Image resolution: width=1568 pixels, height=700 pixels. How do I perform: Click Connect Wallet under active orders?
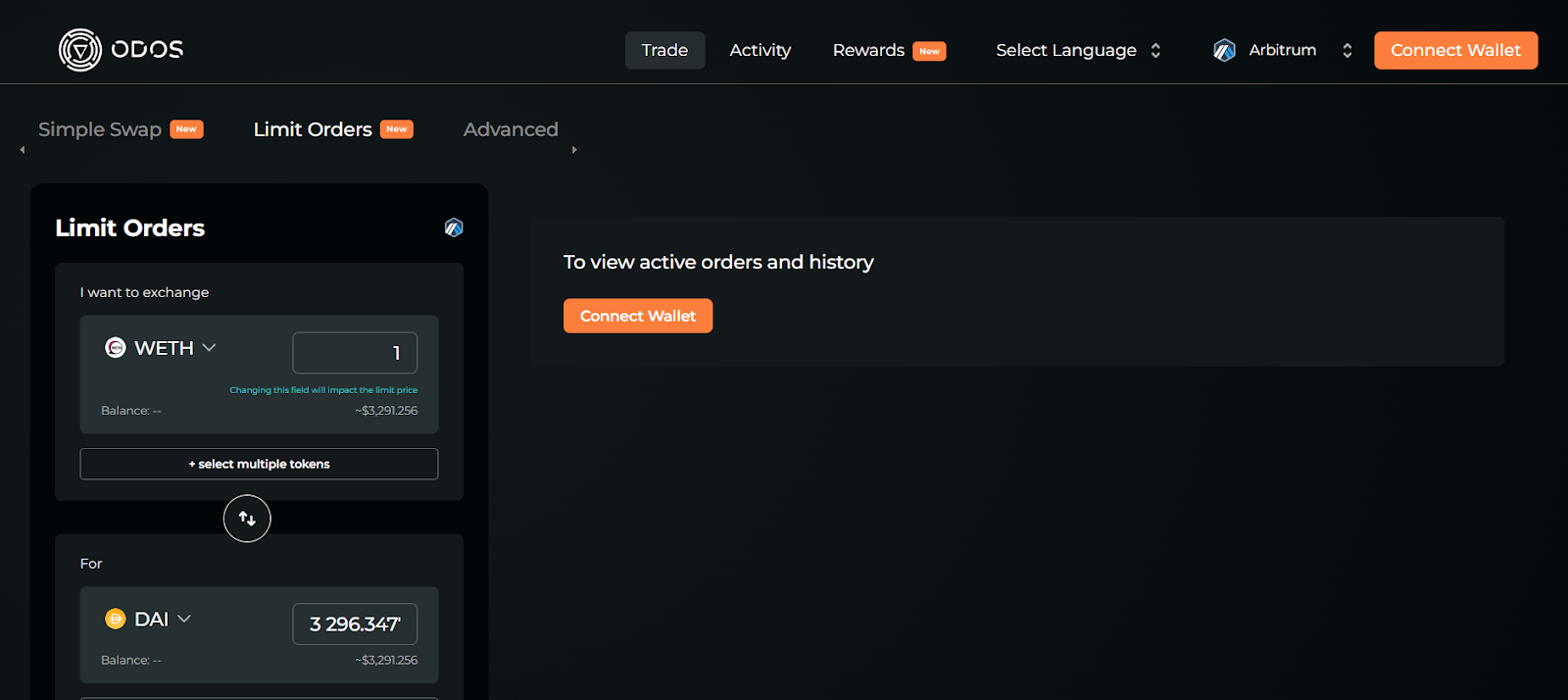pos(638,316)
